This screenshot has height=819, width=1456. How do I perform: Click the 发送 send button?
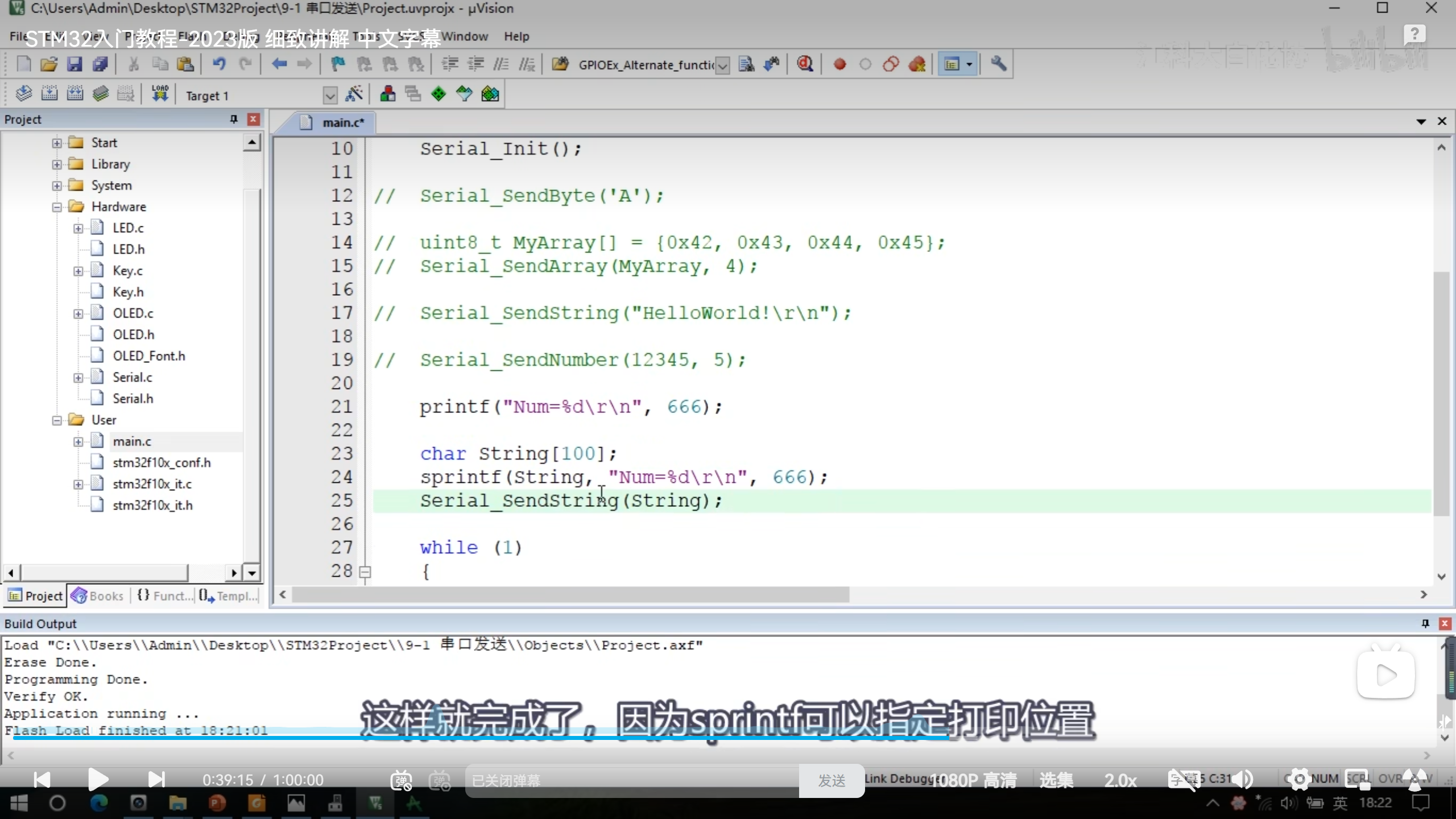[x=832, y=780]
